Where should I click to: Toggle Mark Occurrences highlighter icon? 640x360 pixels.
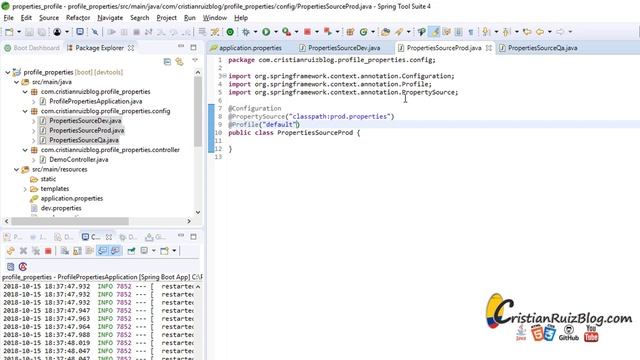[x=435, y=32]
